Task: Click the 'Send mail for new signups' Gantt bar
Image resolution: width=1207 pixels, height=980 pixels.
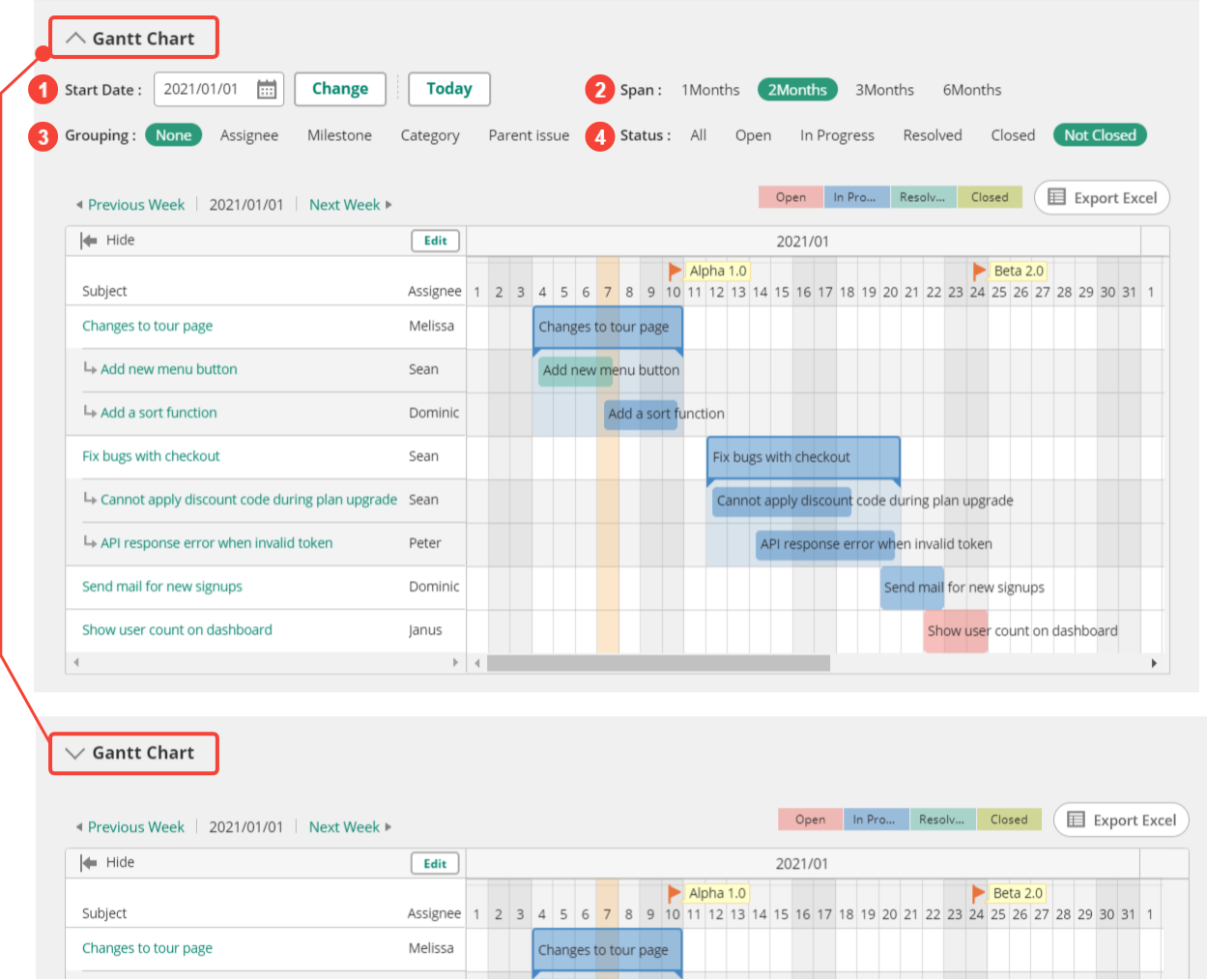Action: (x=912, y=588)
